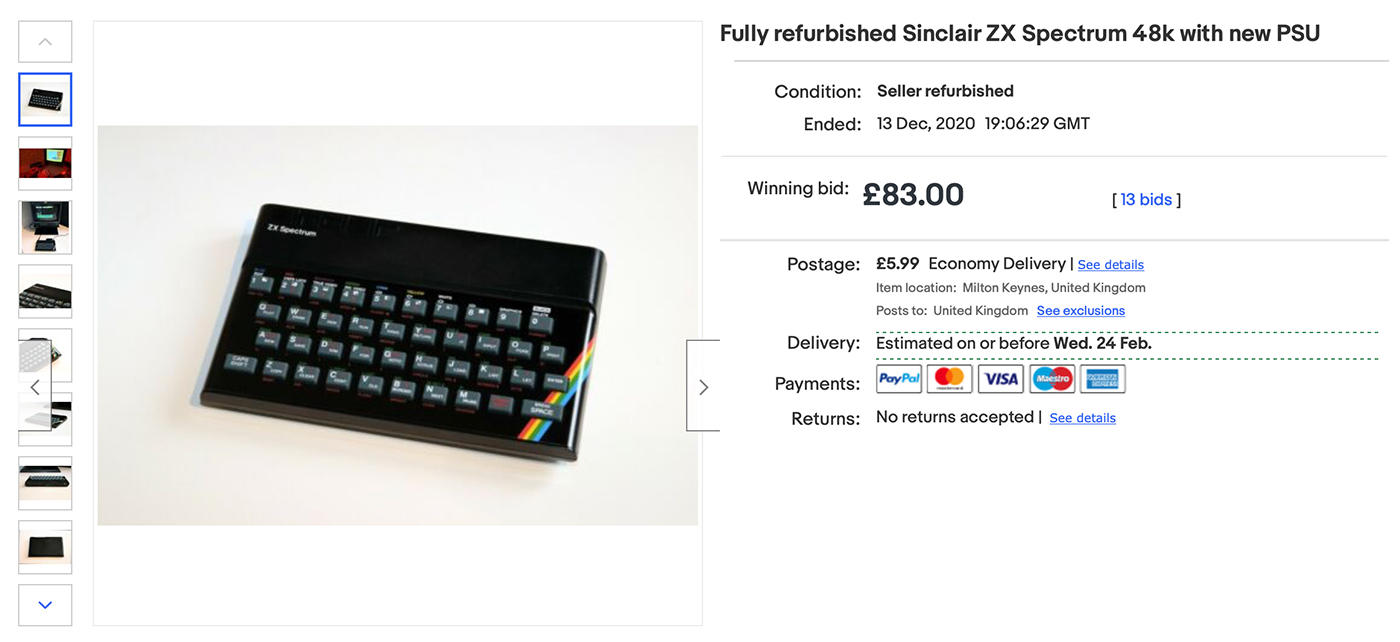Click the Visa payment icon
Screen dimensions: 1400x642
[1000, 379]
